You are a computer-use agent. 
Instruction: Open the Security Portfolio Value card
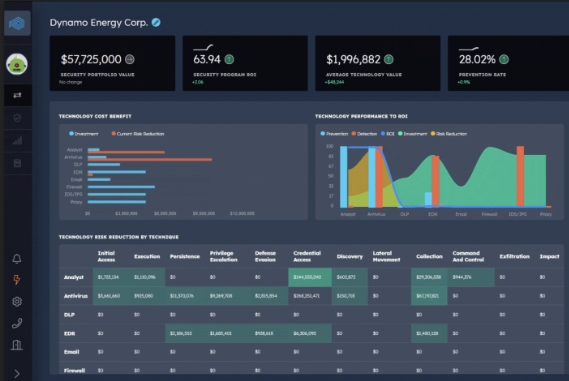(x=112, y=63)
